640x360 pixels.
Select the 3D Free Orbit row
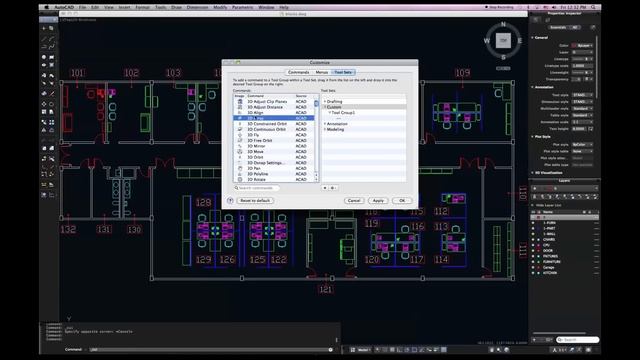[274, 140]
